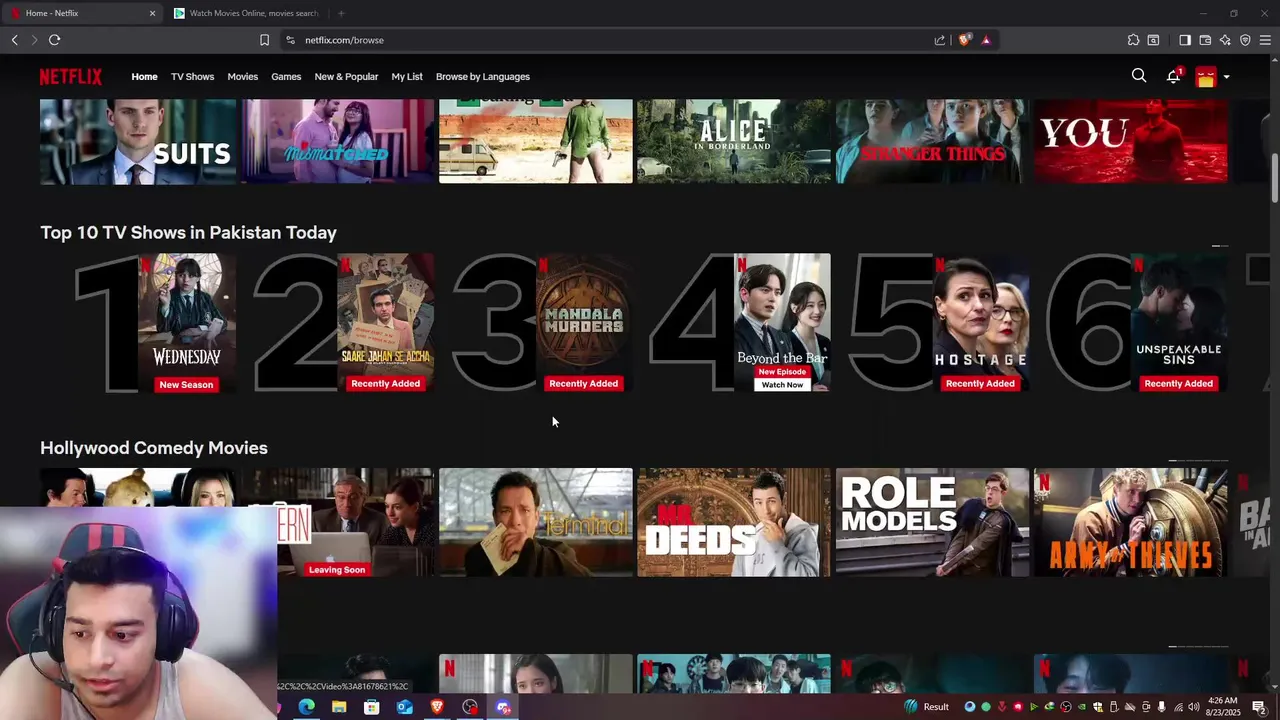The width and height of the screenshot is (1280, 720).
Task: Open Netflix search
Action: (x=1139, y=76)
